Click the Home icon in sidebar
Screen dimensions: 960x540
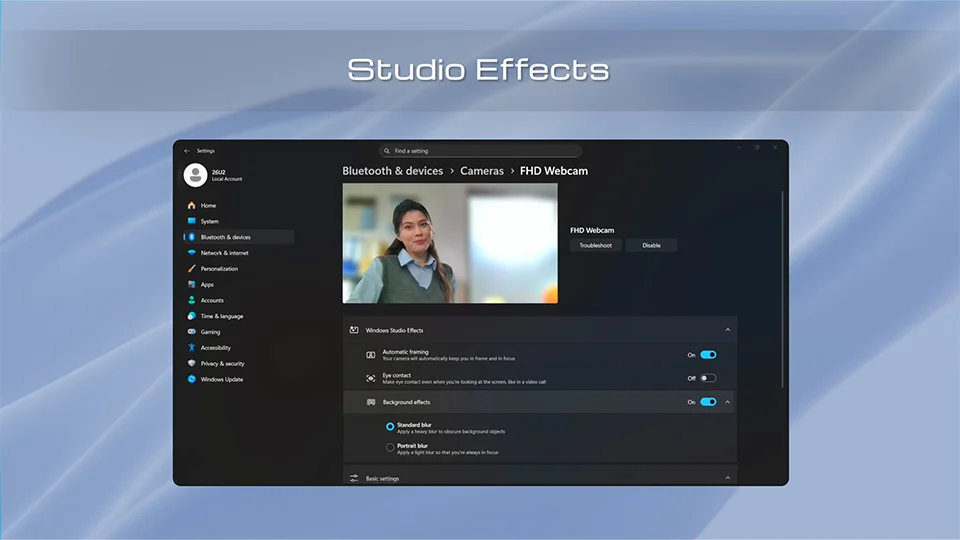pos(192,205)
